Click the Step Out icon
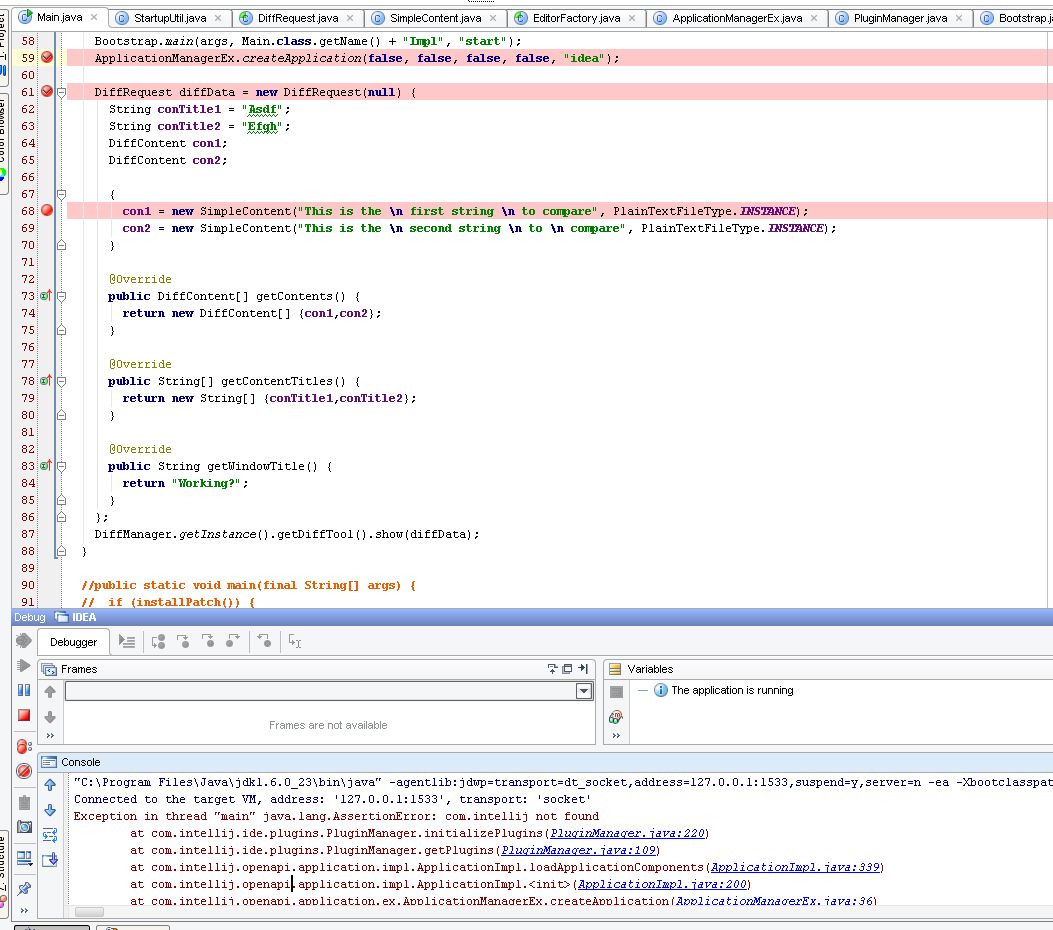 click(x=232, y=642)
